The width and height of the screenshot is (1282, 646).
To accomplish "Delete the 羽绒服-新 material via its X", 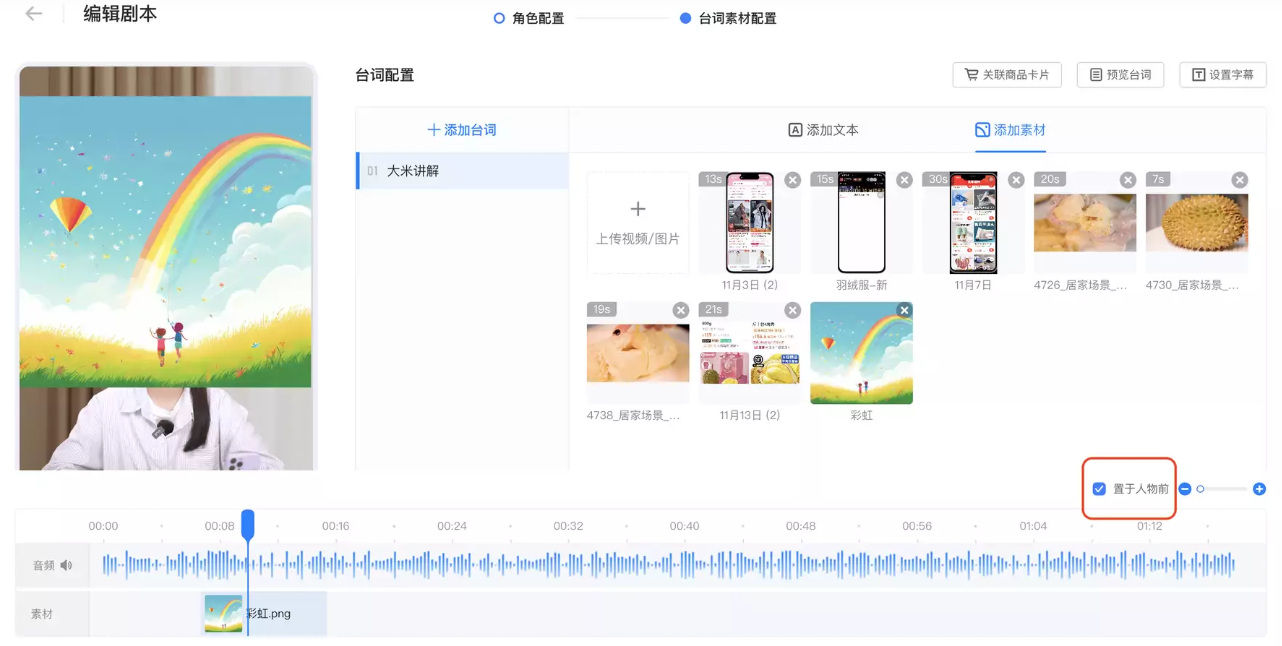I will [x=904, y=180].
